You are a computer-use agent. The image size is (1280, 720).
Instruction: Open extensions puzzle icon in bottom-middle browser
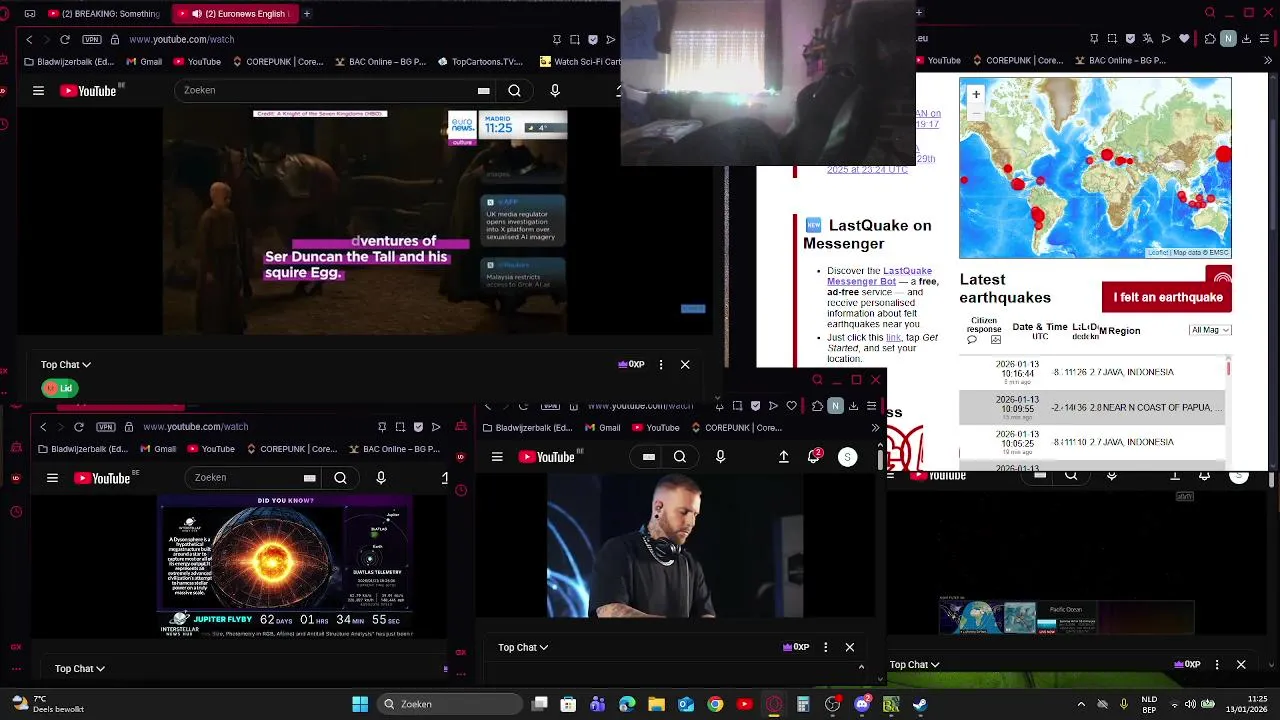[817, 405]
